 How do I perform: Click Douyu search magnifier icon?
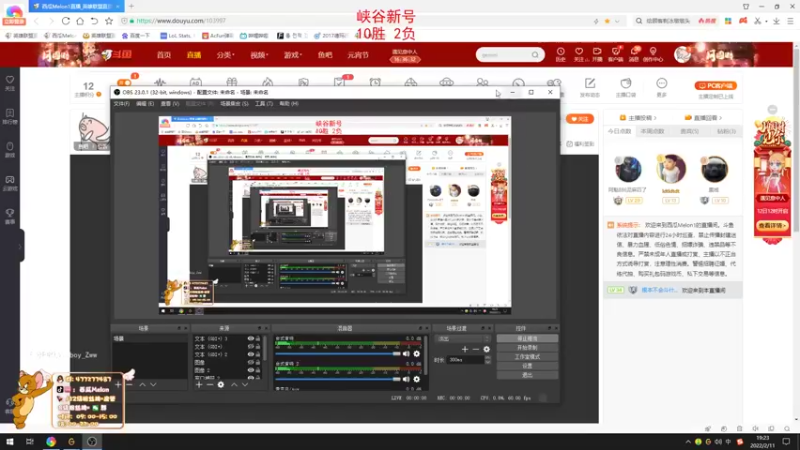pos(535,55)
